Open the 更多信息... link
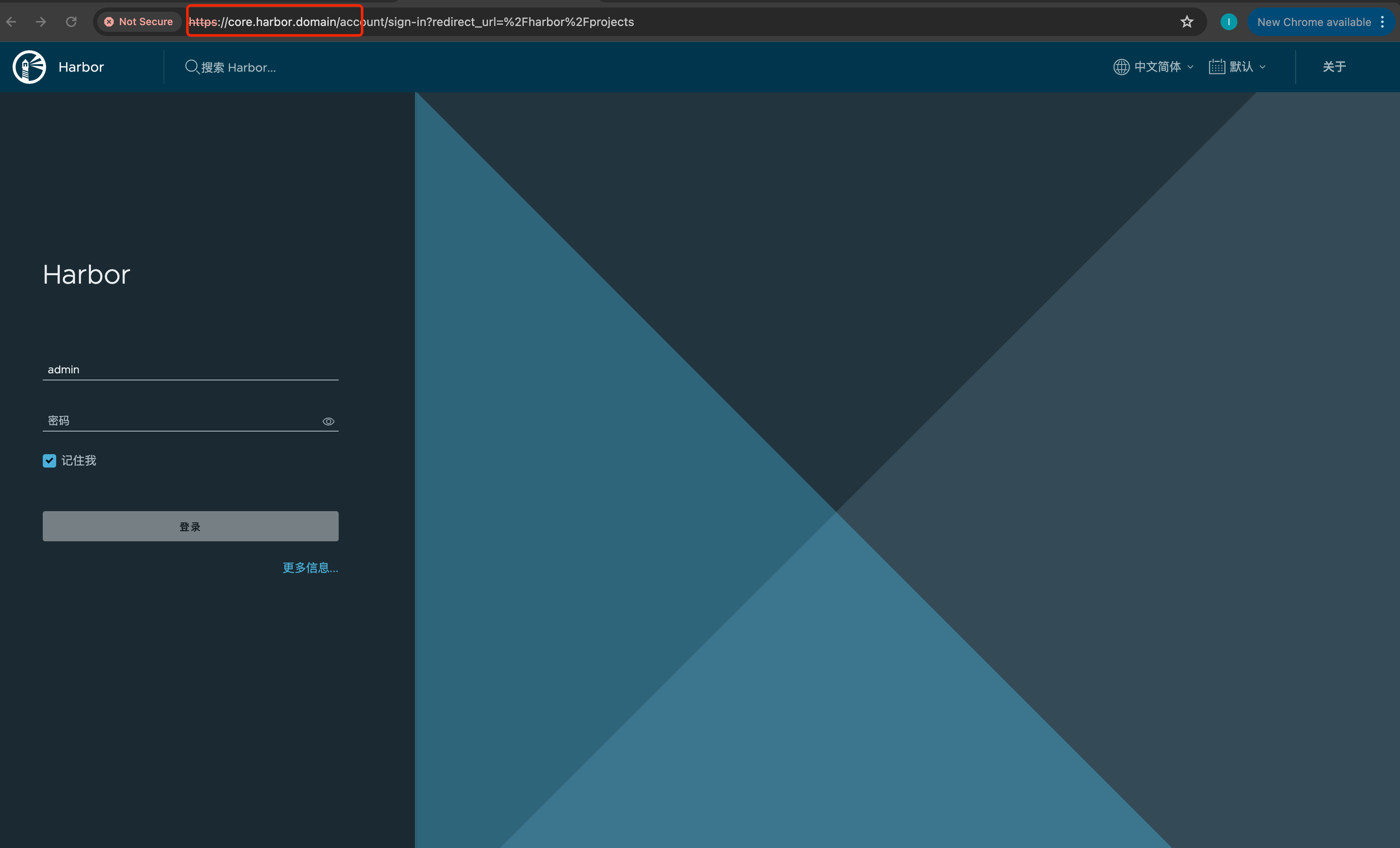Image resolution: width=1400 pixels, height=848 pixels. click(x=310, y=567)
